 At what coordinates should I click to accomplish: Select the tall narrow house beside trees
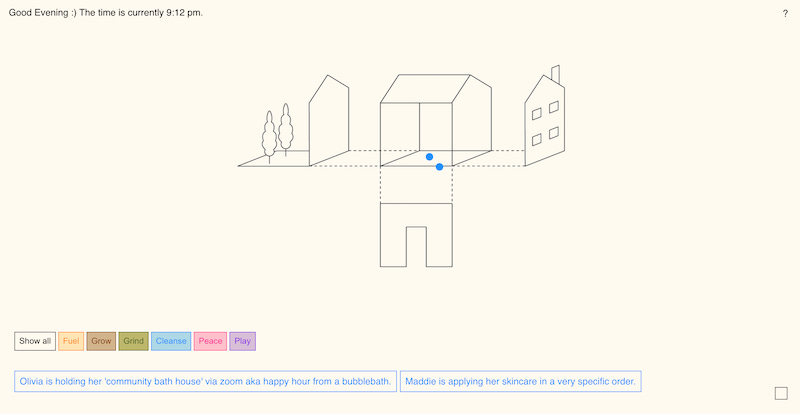(x=329, y=120)
